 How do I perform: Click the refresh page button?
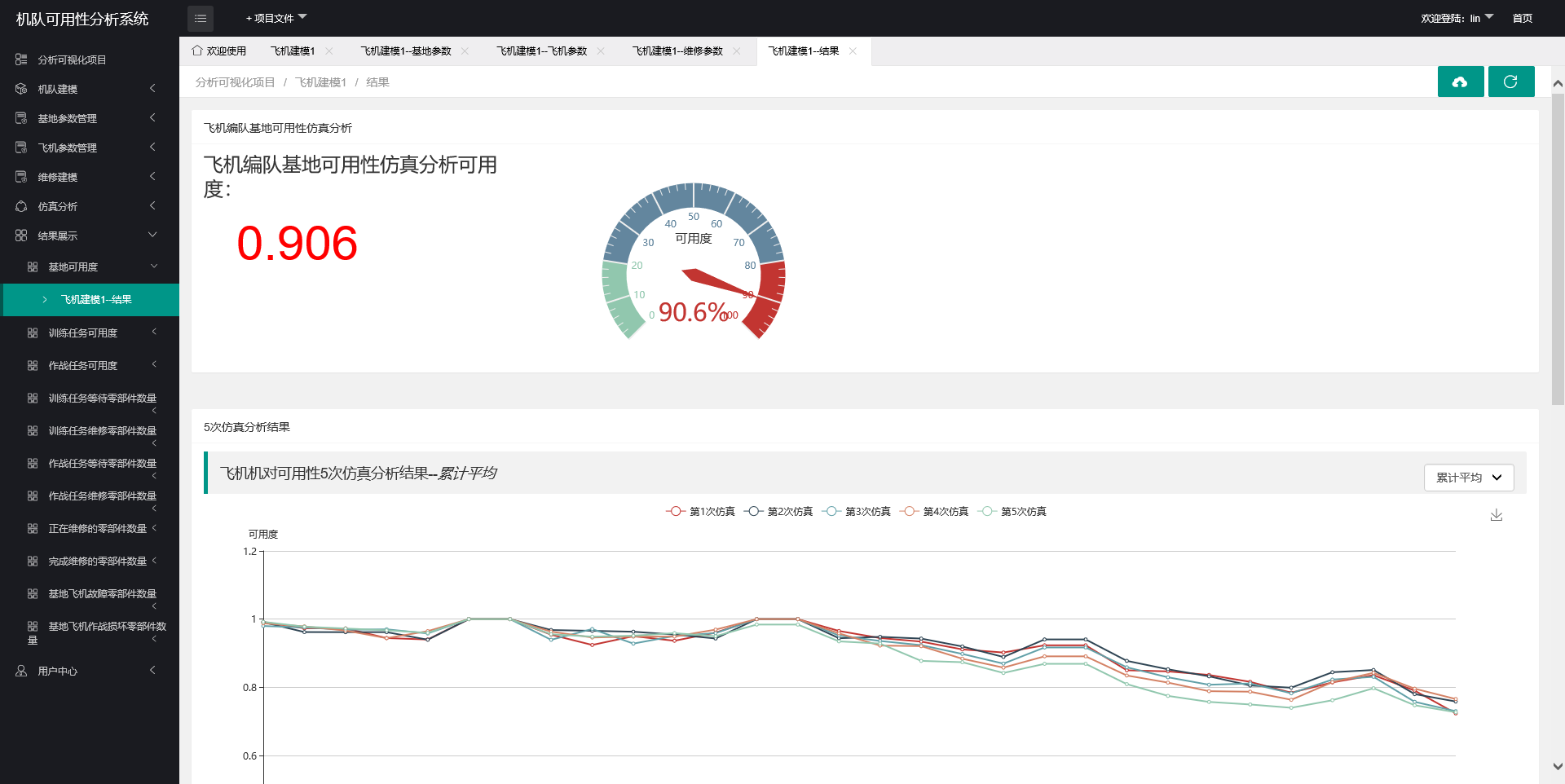click(x=1511, y=81)
